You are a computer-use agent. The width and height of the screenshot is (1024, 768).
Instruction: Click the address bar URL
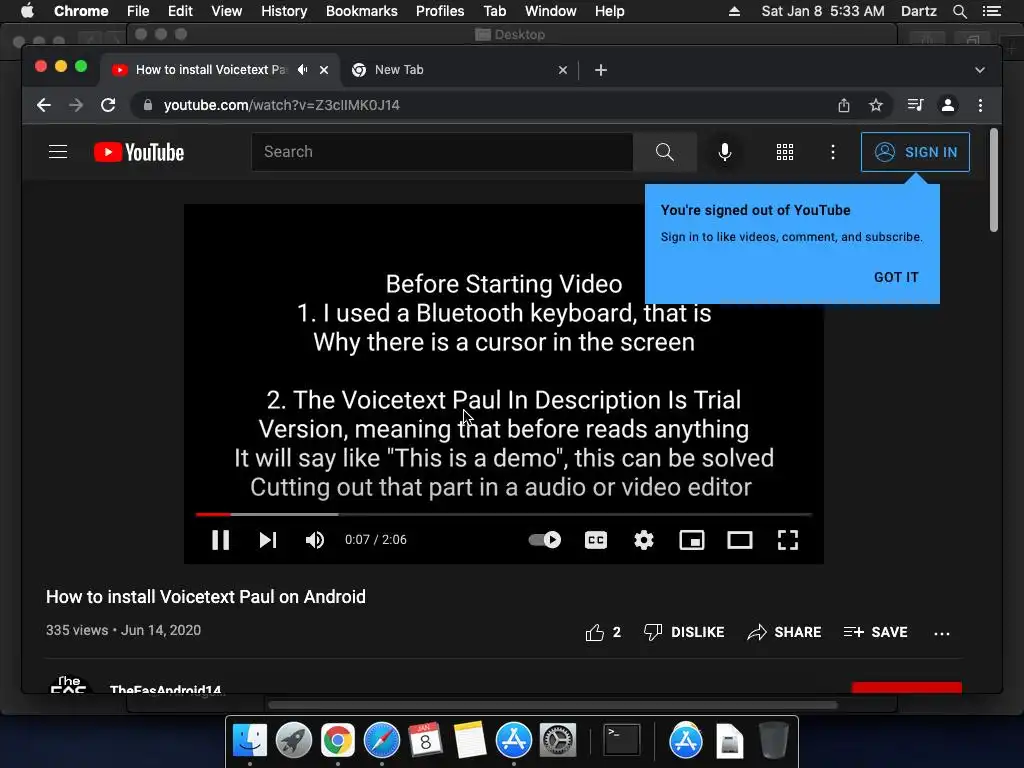tap(281, 105)
